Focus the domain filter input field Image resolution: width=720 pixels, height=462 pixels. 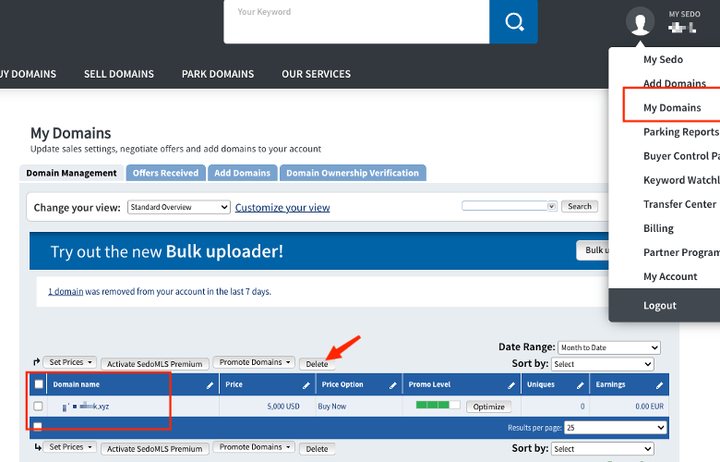[505, 206]
